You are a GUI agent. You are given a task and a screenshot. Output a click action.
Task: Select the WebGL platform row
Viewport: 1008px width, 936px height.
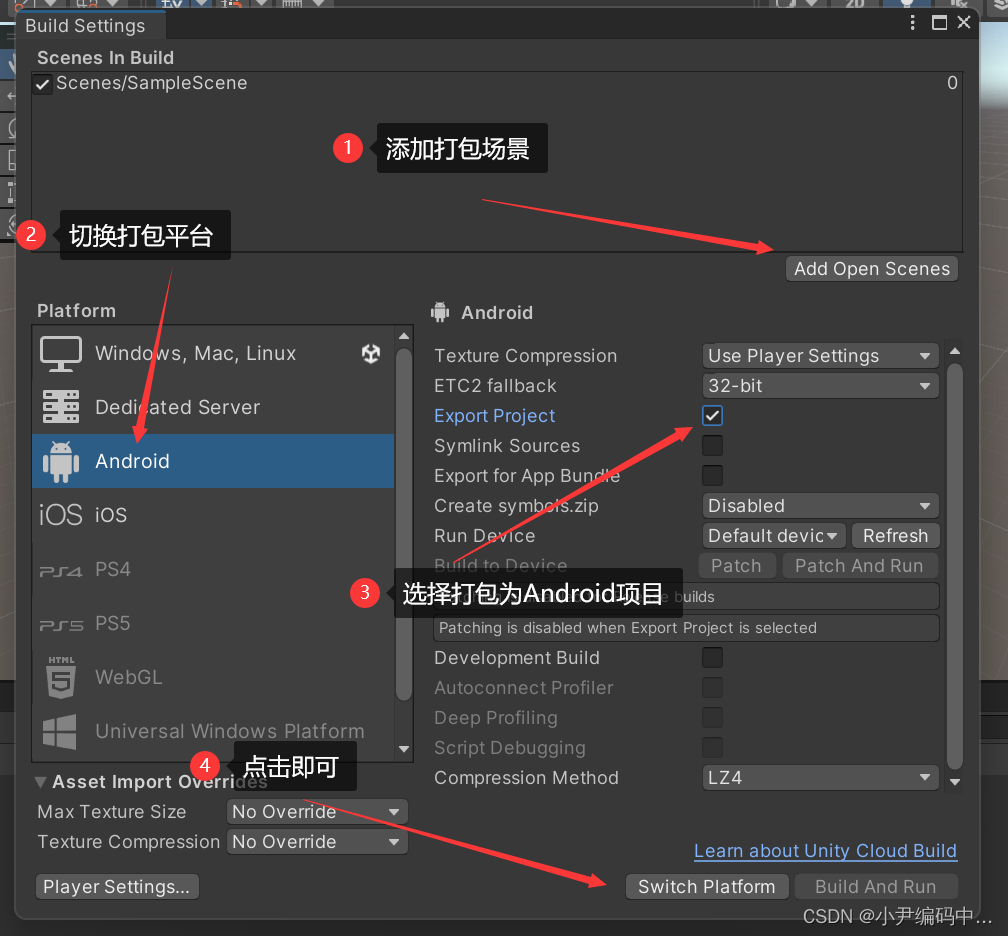(213, 677)
